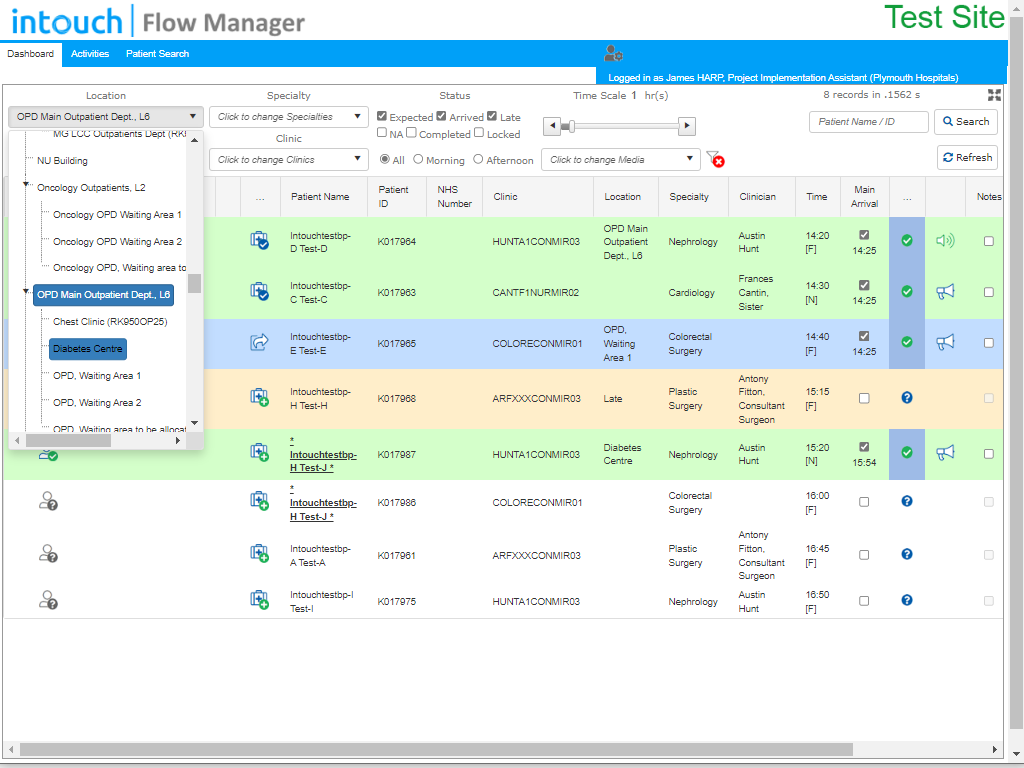Uncheck the Arrived status checkbox

(x=441, y=116)
